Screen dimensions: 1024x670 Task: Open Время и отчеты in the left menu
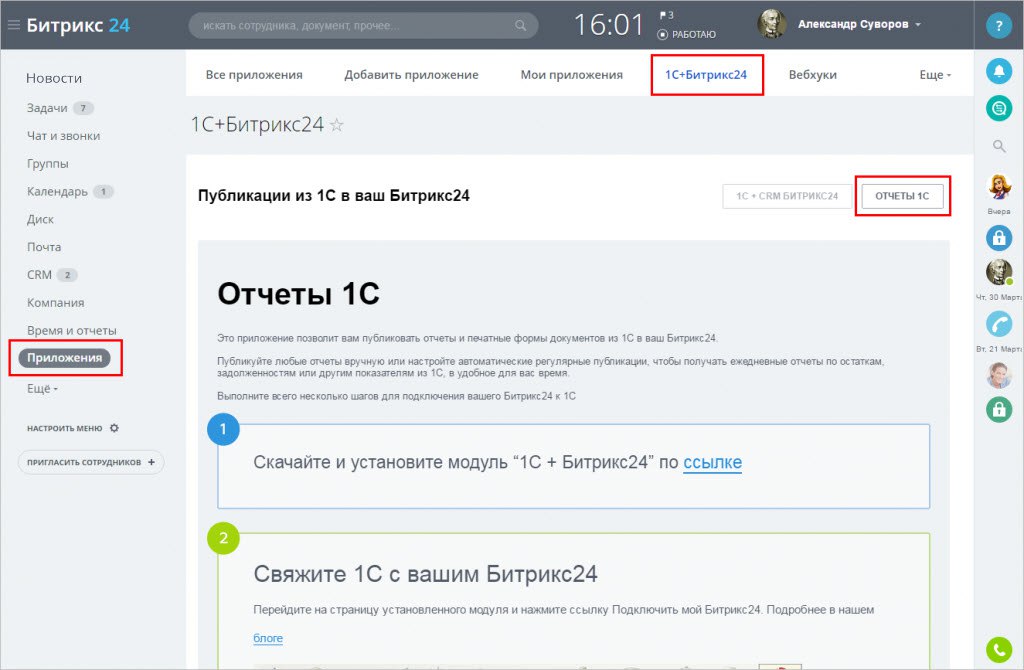[x=71, y=330]
